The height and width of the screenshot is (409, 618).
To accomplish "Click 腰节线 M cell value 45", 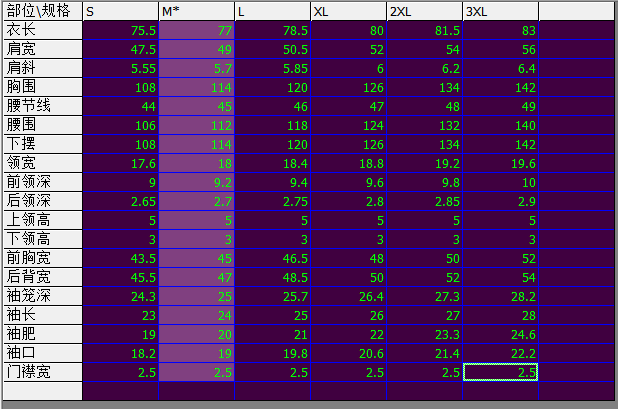I will [x=197, y=106].
